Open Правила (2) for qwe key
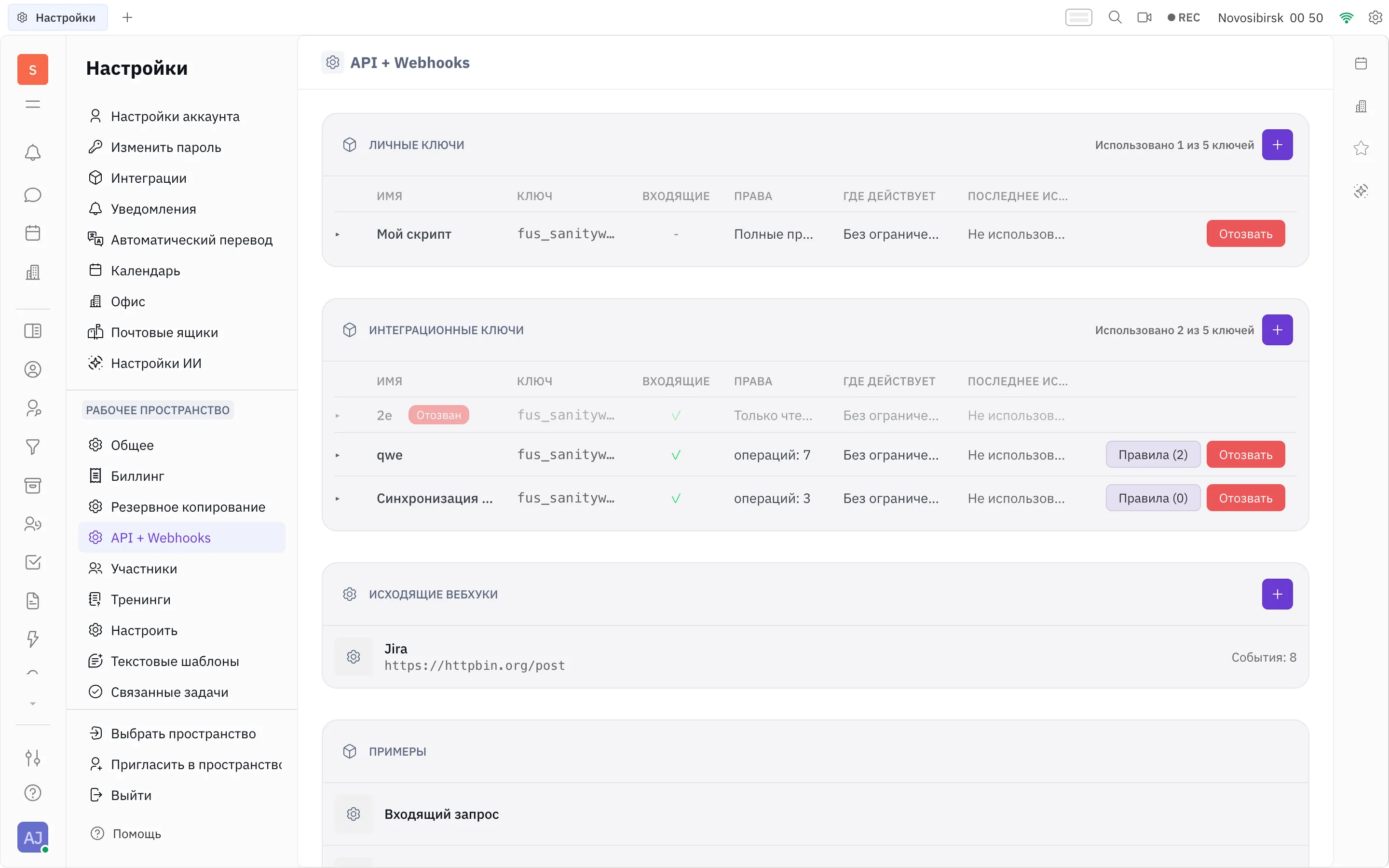 tap(1153, 455)
